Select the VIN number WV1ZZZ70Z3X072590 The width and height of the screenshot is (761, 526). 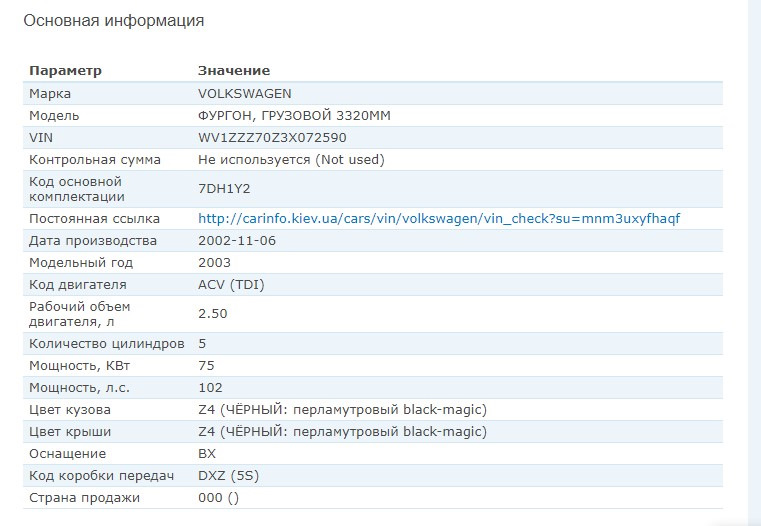click(272, 138)
